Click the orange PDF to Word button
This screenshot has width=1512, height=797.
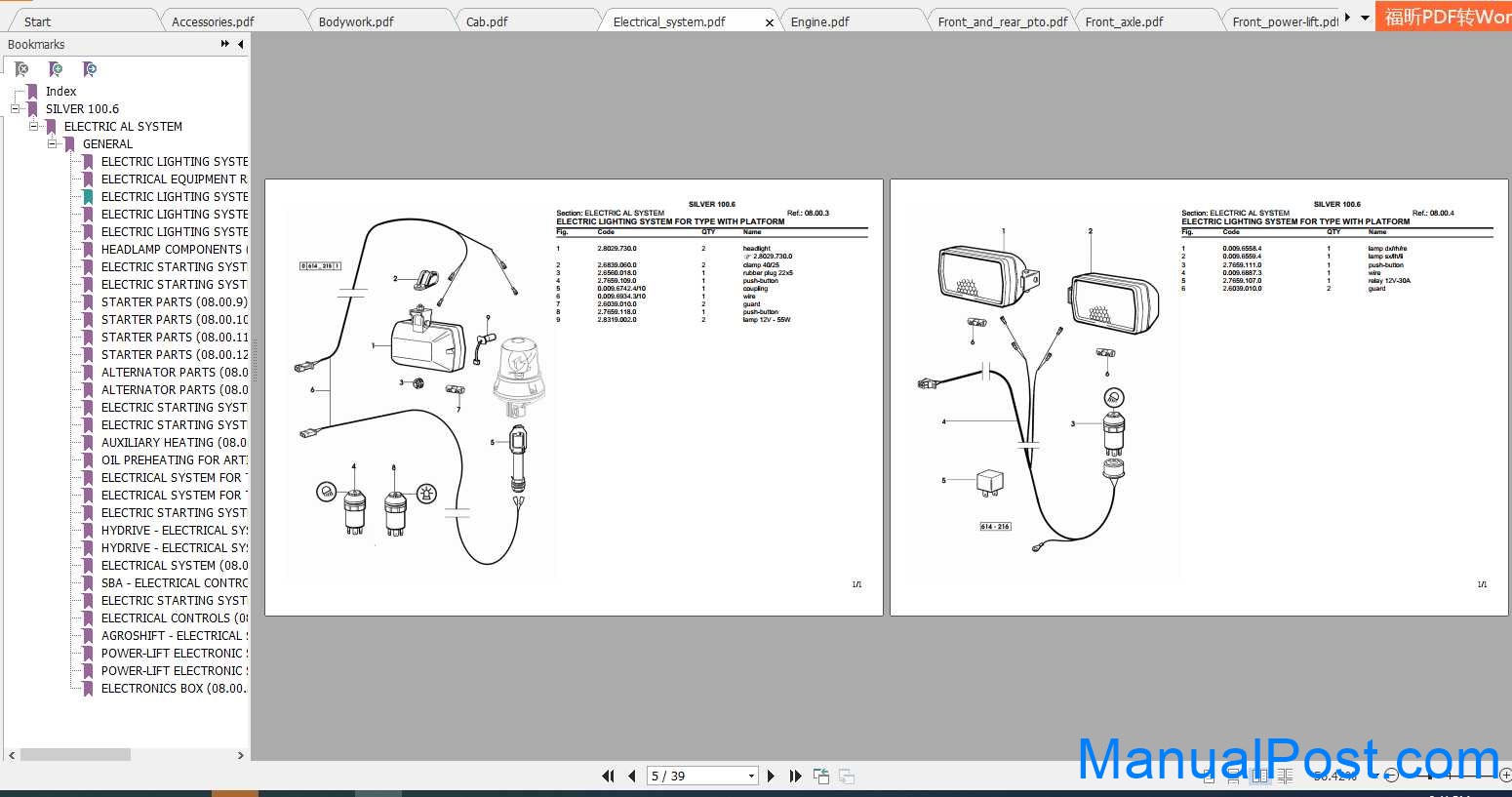[x=1444, y=16]
